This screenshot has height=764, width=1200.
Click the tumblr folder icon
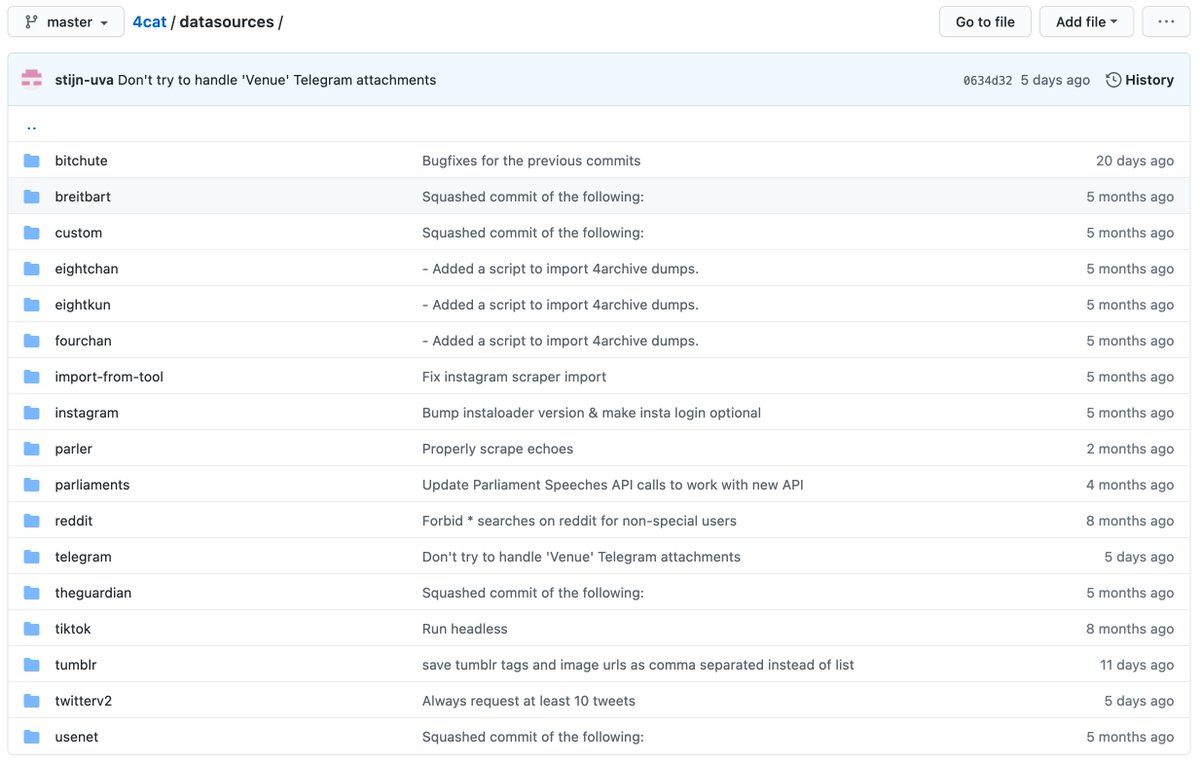[32, 665]
